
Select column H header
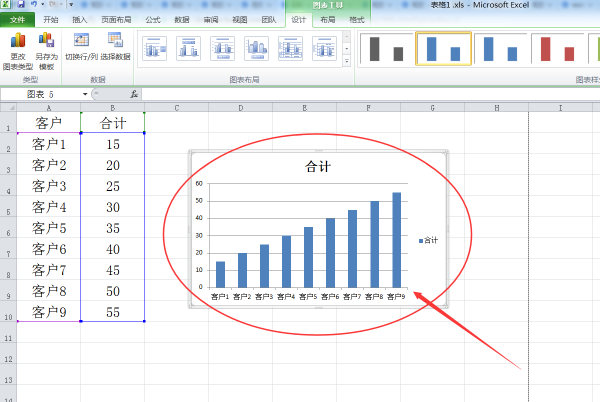pos(496,108)
